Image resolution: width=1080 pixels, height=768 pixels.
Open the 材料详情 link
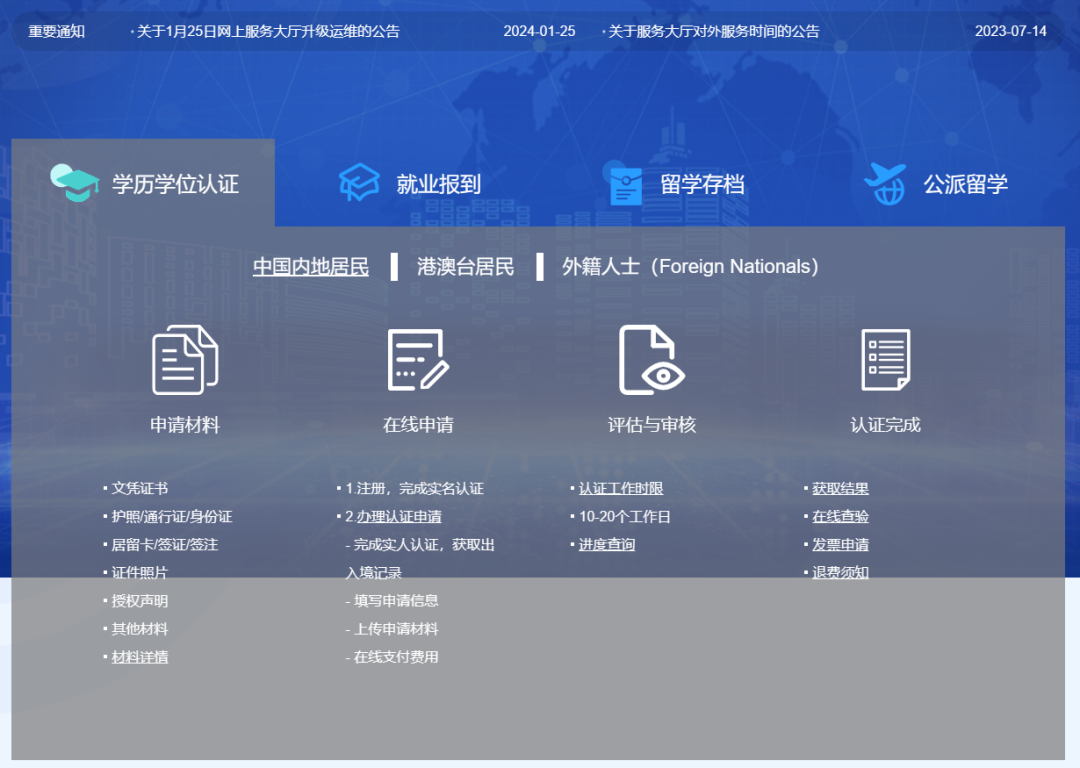140,657
